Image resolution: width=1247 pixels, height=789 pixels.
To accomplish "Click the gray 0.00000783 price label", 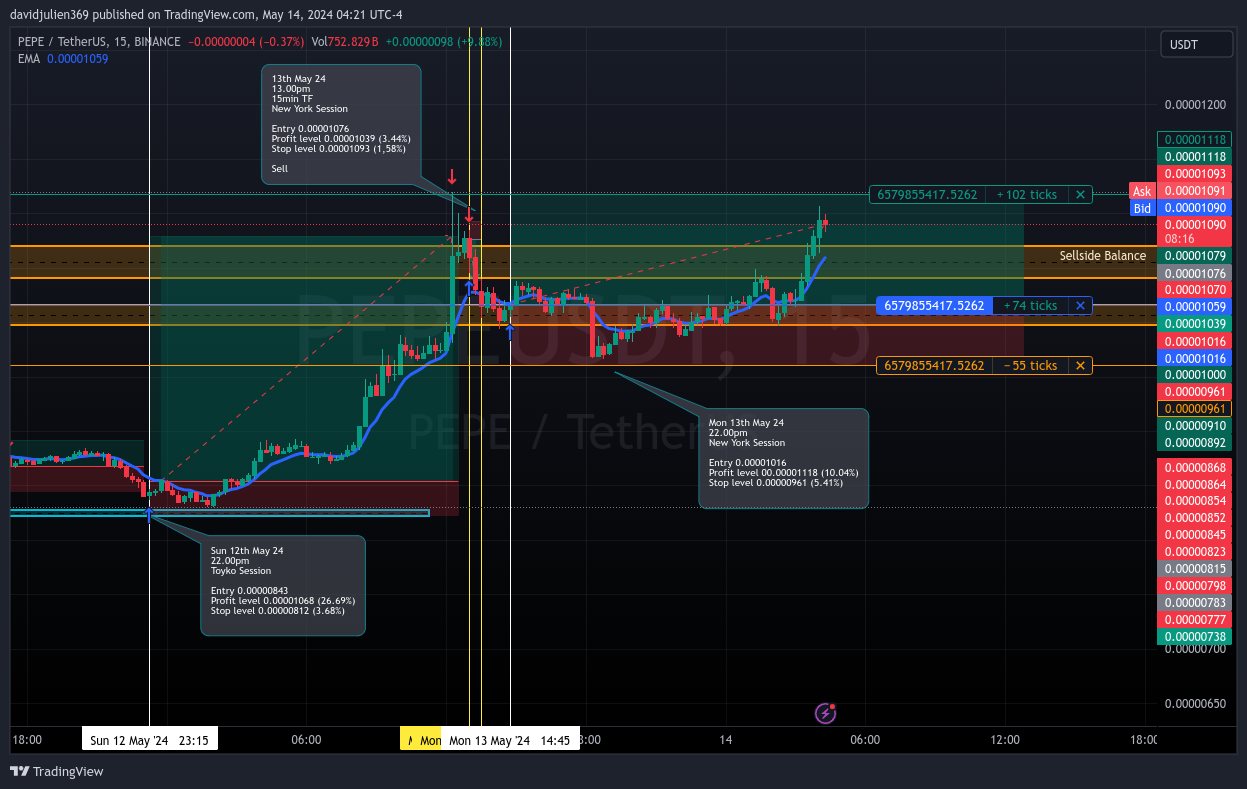I will tap(1194, 603).
